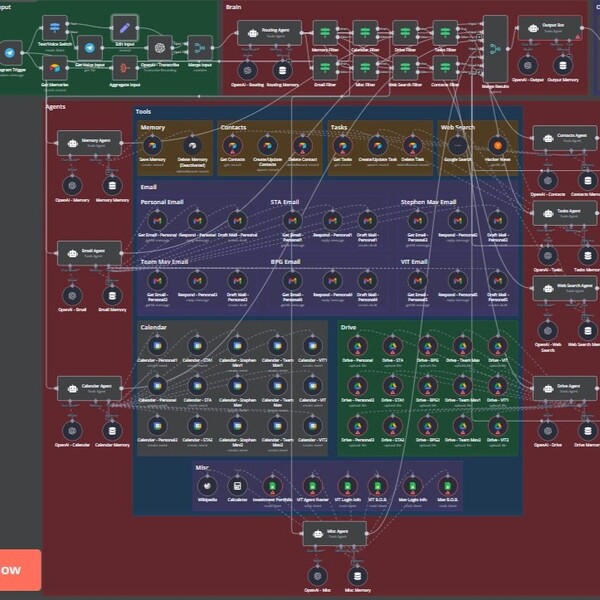Select the OpenAI - Transcribe node

(x=160, y=48)
